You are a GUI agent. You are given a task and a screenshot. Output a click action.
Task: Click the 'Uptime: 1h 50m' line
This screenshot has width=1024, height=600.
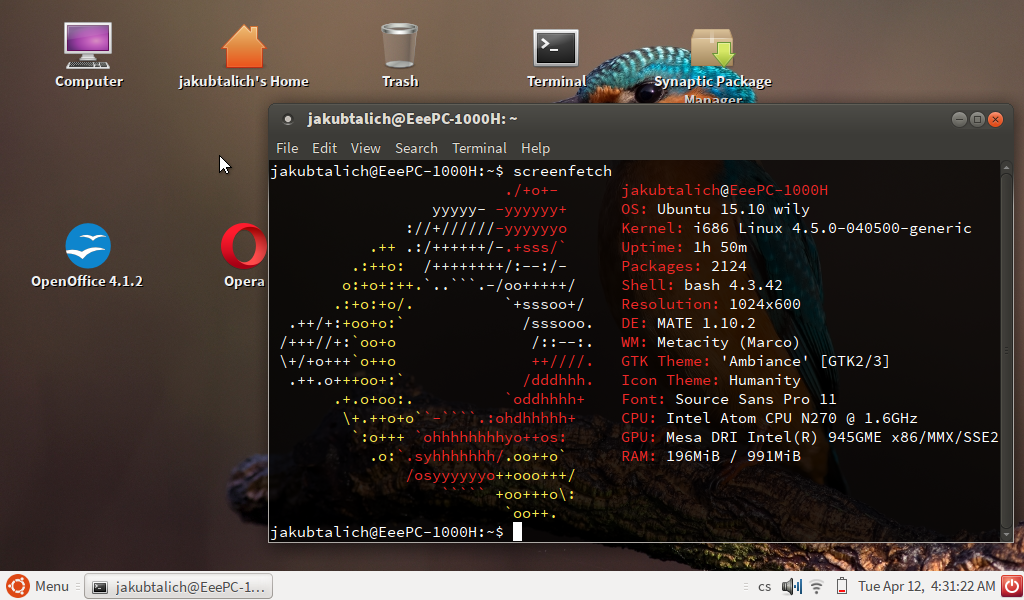point(684,247)
